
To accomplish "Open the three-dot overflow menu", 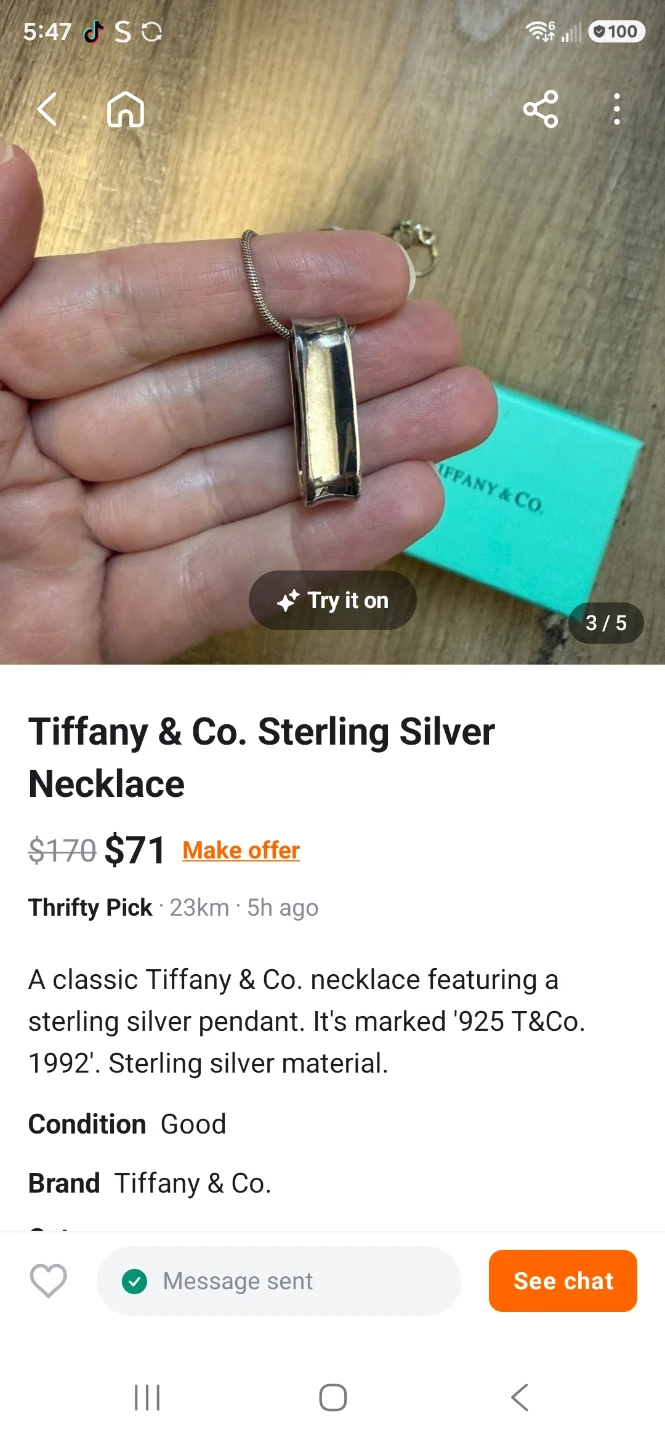I will pyautogui.click(x=617, y=109).
